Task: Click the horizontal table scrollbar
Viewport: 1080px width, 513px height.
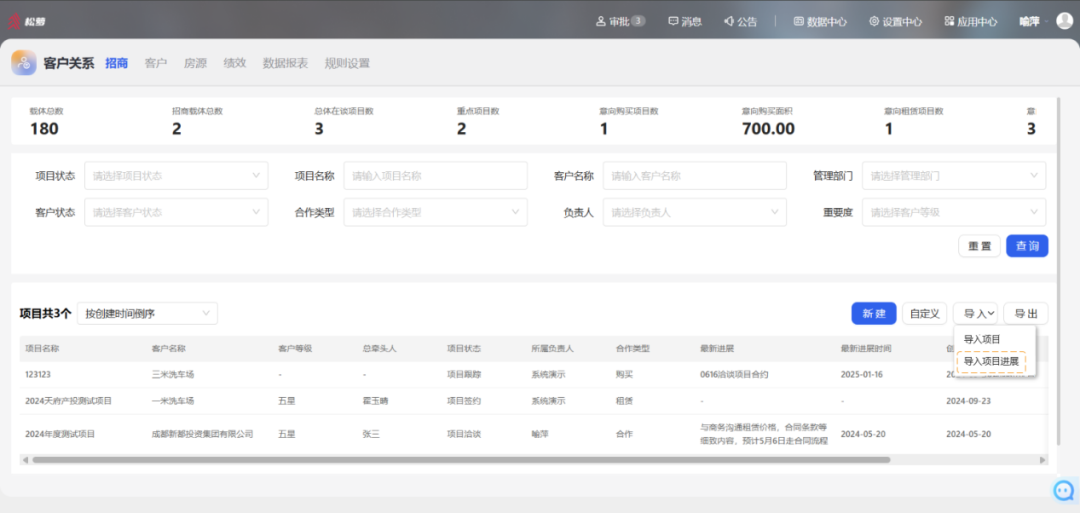Action: pos(460,460)
